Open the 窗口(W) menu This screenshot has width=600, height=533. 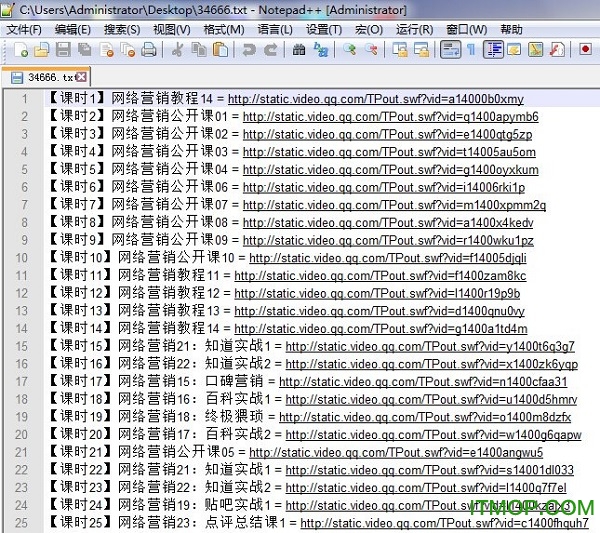pyautogui.click(x=467, y=29)
